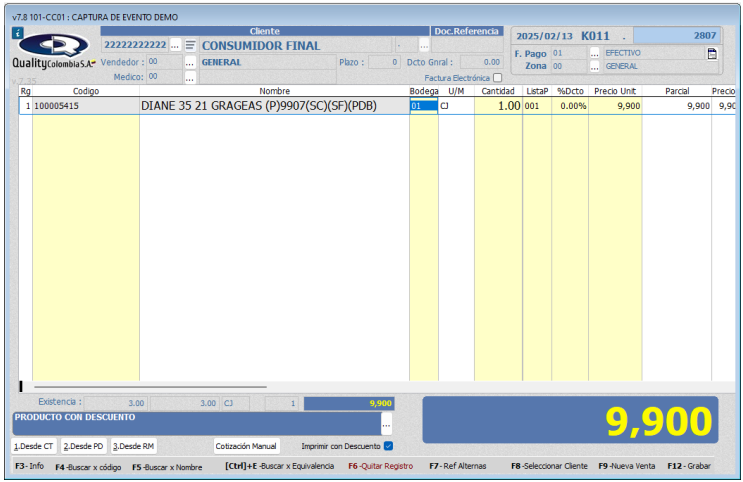Click the Cantidad column header
Image resolution: width=743 pixels, height=482 pixels.
click(x=498, y=91)
